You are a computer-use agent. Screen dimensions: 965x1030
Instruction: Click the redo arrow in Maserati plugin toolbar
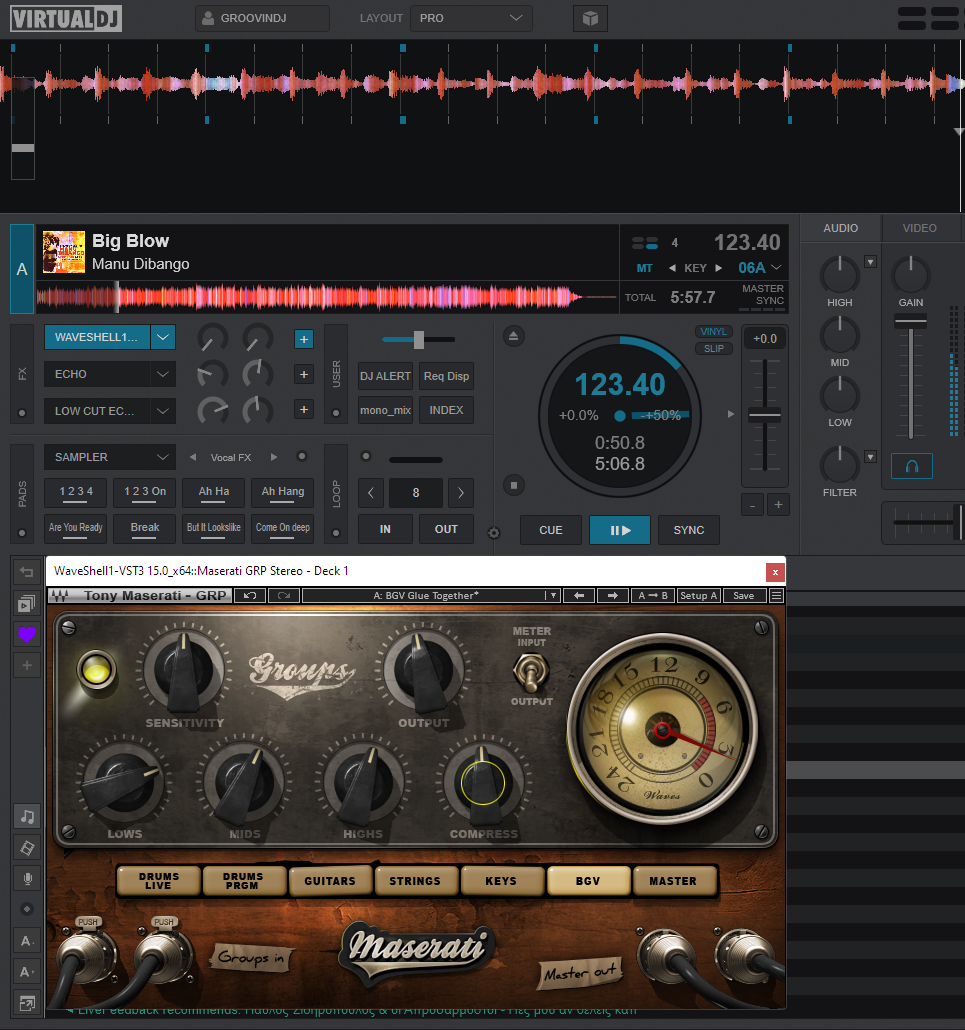tap(284, 596)
